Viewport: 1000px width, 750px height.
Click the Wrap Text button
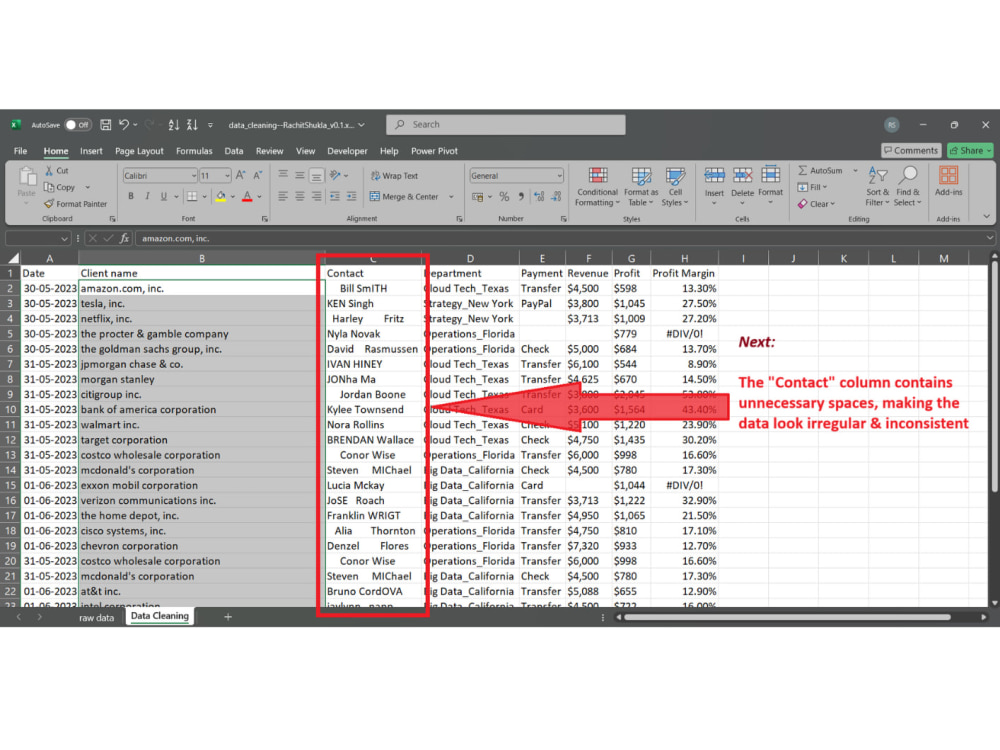pos(394,176)
